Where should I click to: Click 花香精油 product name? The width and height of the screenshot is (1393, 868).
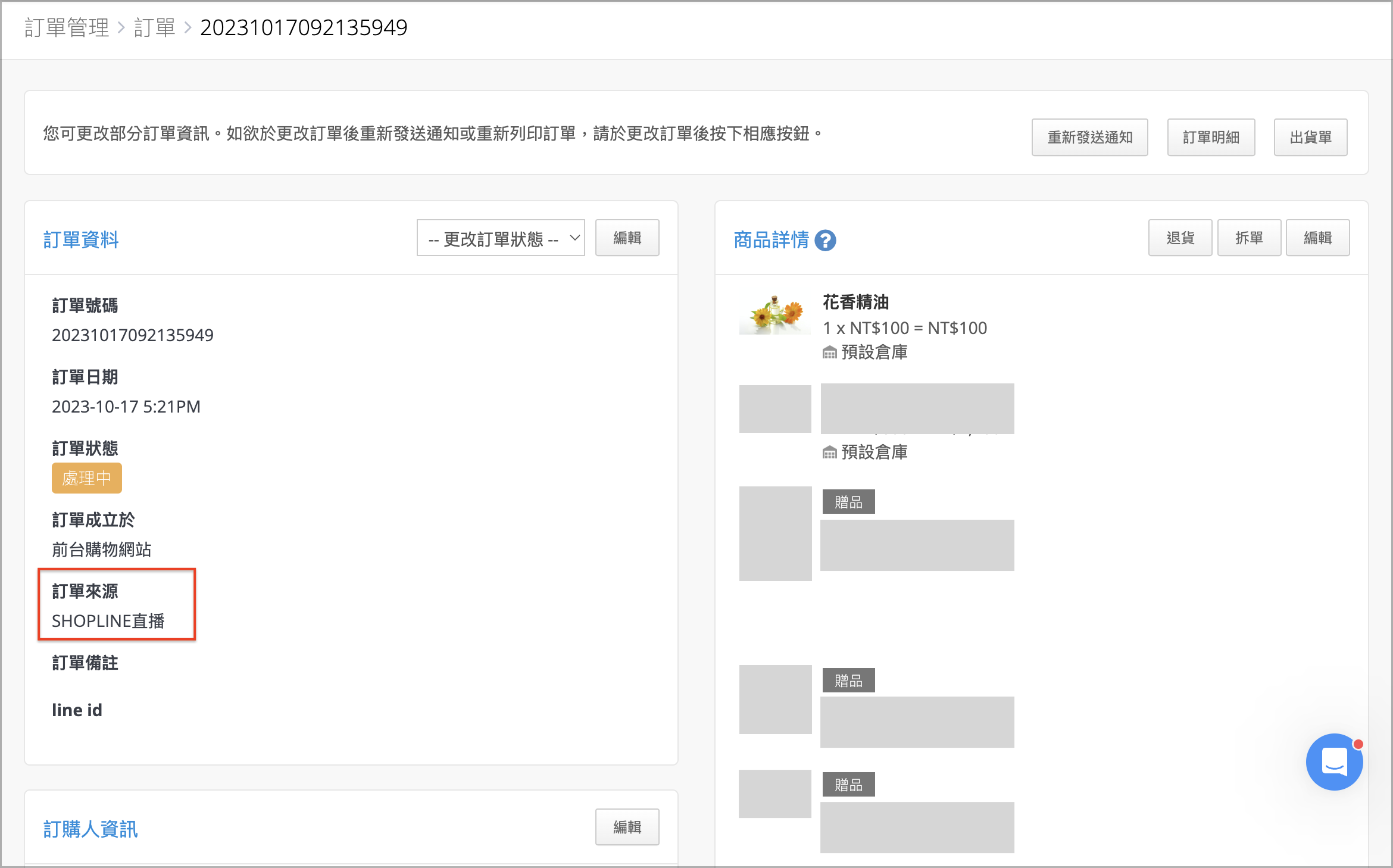(x=856, y=302)
